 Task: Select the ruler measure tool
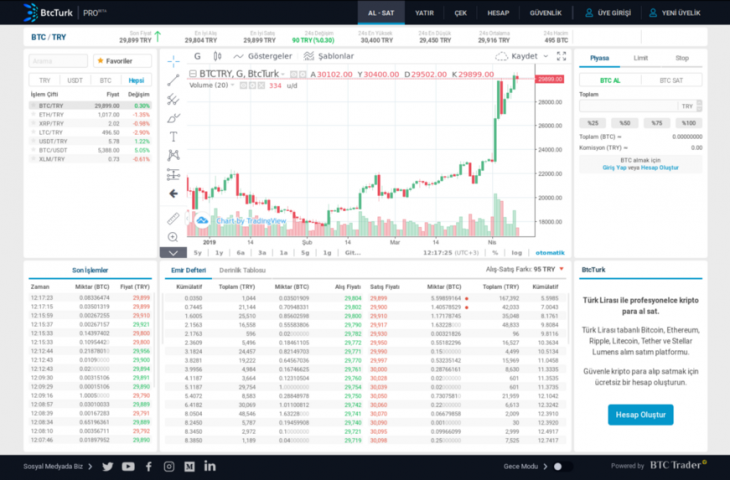[x=173, y=218]
